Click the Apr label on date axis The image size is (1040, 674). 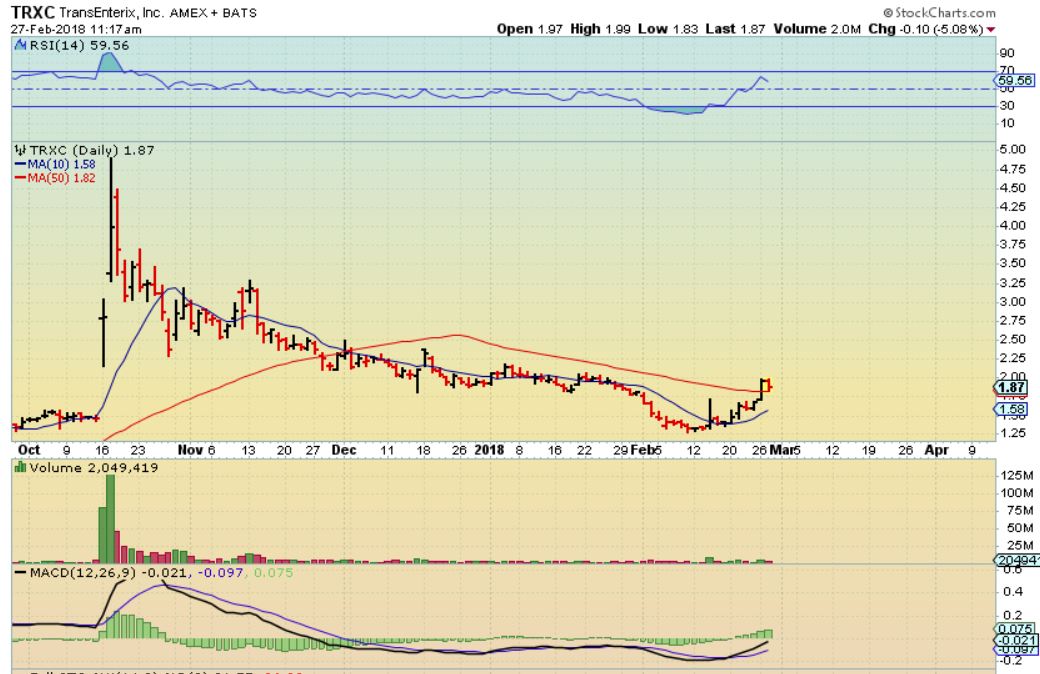(936, 450)
